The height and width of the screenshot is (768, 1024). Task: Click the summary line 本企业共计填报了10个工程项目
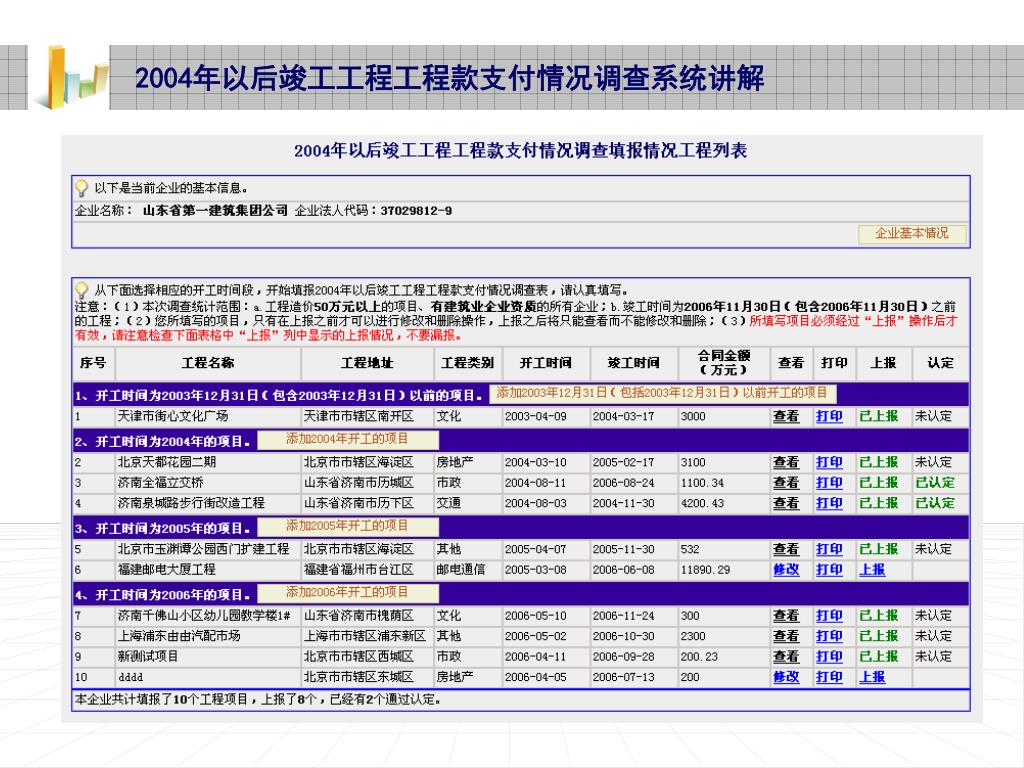click(x=258, y=699)
